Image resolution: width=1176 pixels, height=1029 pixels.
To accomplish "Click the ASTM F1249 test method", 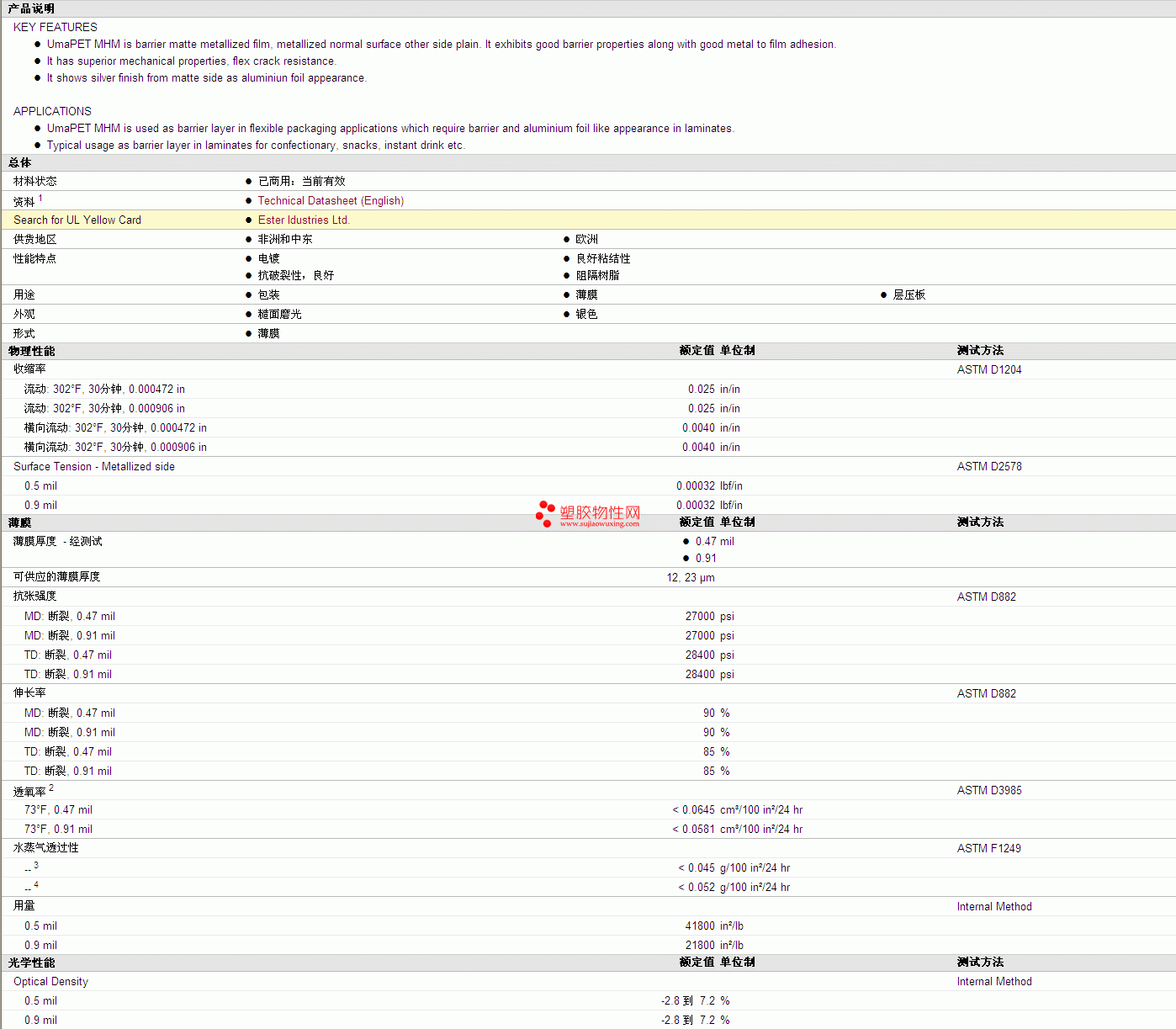I will [x=989, y=849].
